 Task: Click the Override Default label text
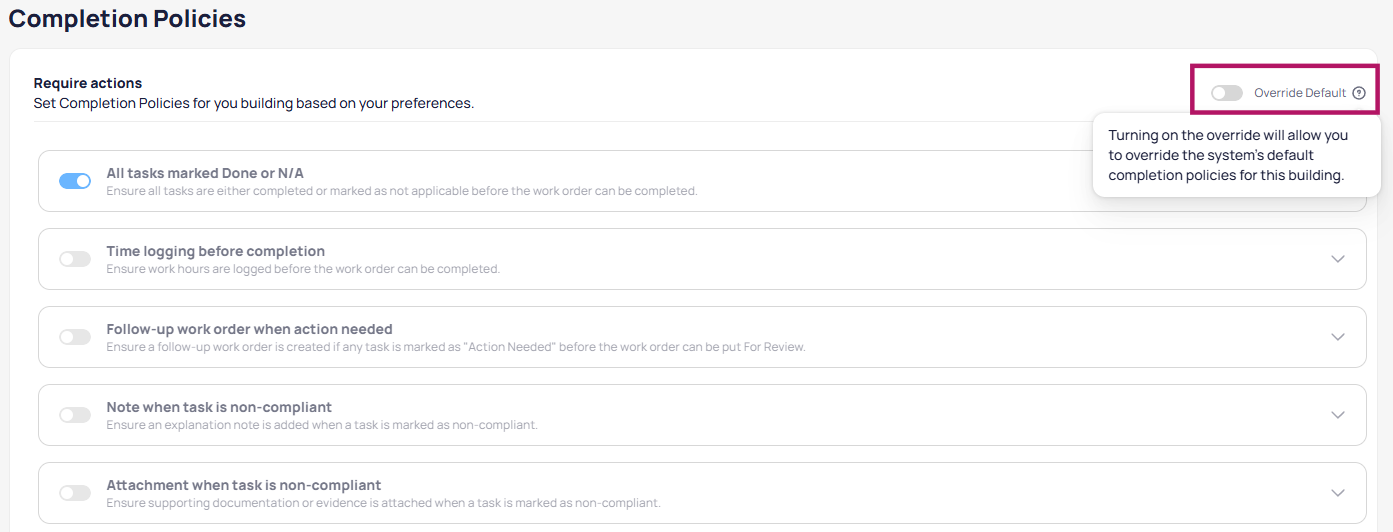(1299, 93)
